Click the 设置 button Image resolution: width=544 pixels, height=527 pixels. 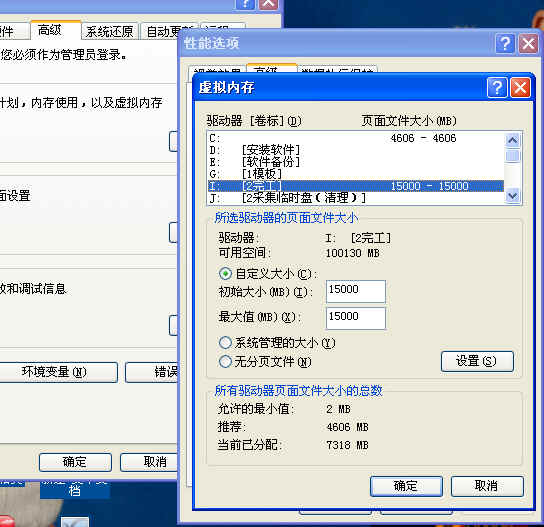pos(477,361)
